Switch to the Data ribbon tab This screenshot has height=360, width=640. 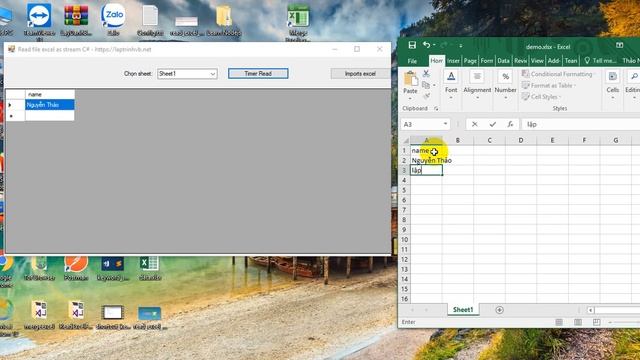[x=503, y=61]
